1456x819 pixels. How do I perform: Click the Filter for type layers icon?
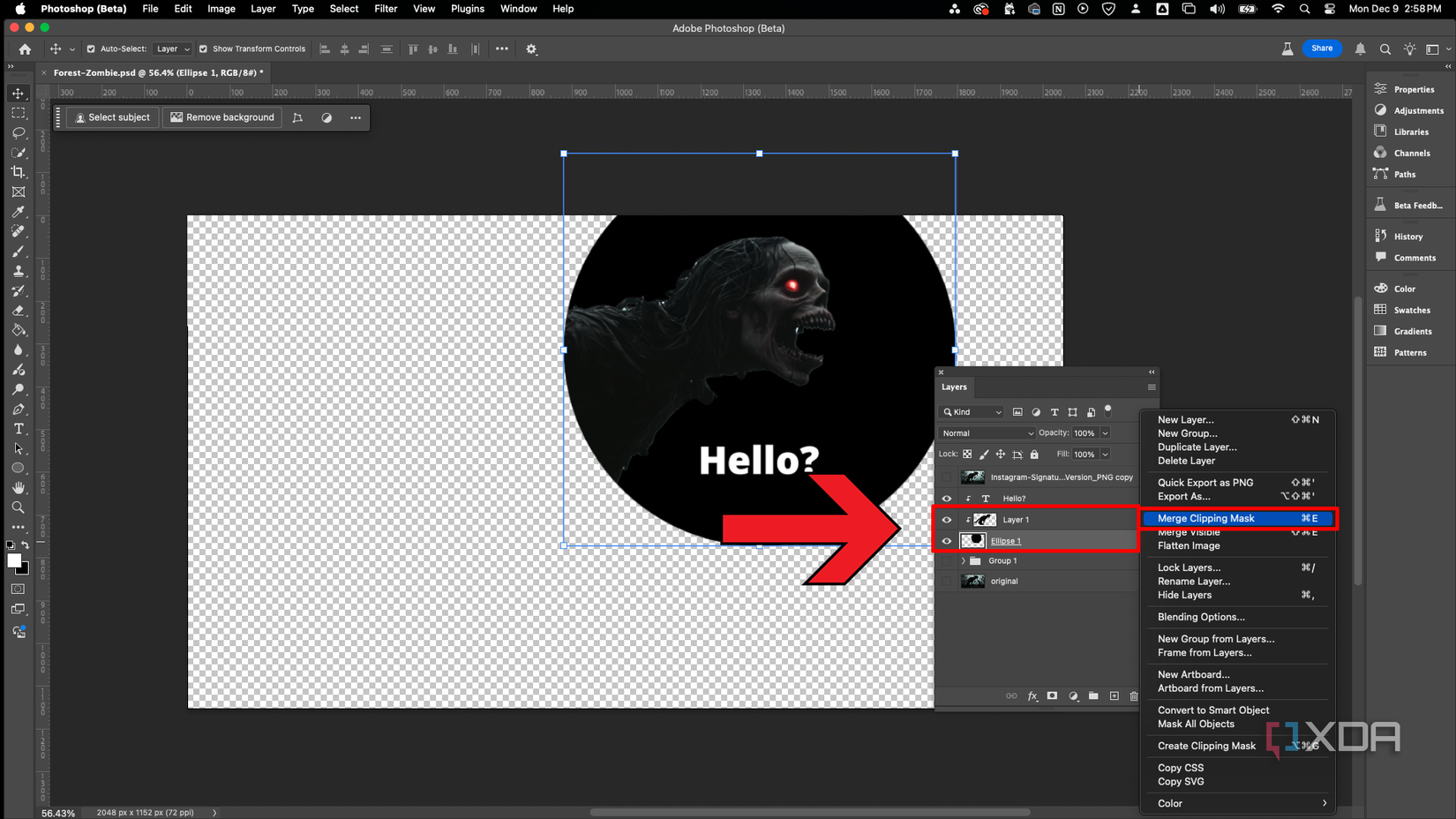(x=1054, y=412)
